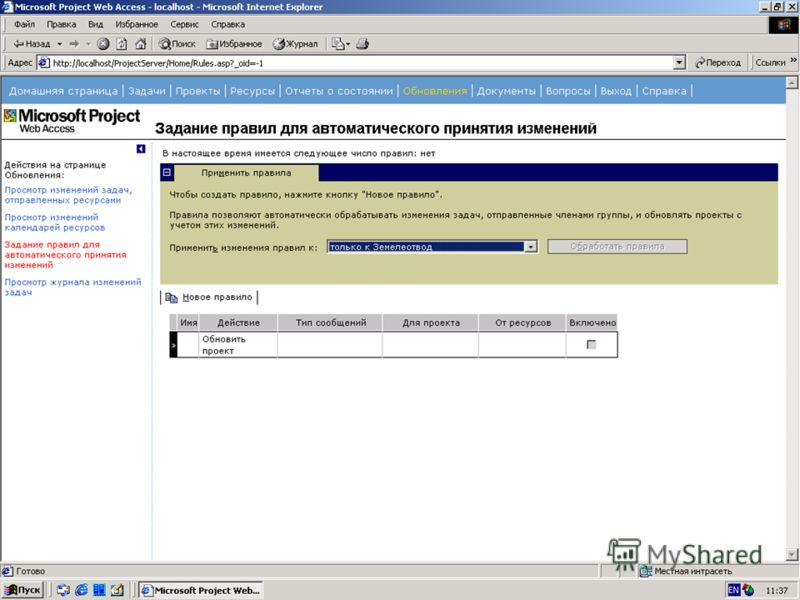Viewport: 800px width, 600px height.
Task: Click the Обработать правила button
Action: (617, 246)
